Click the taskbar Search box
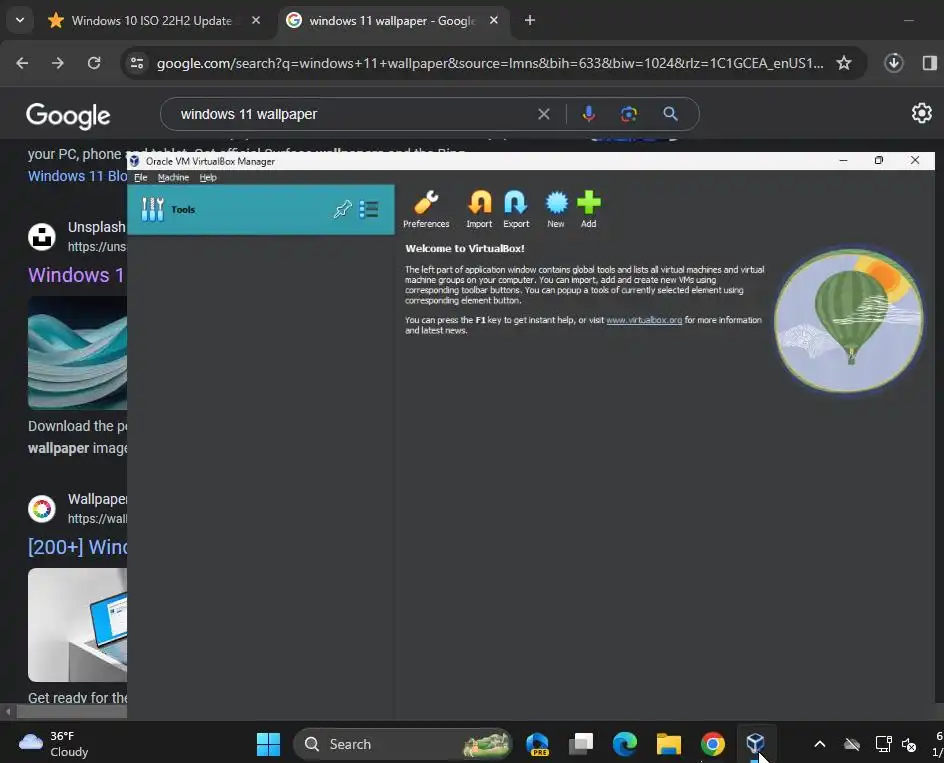 403,744
